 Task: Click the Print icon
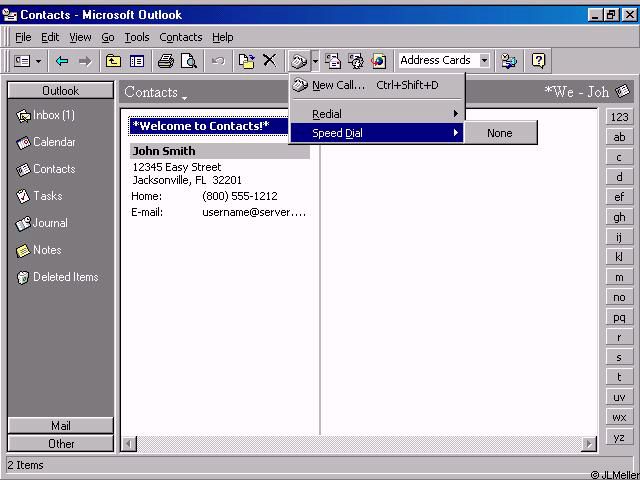tap(166, 61)
